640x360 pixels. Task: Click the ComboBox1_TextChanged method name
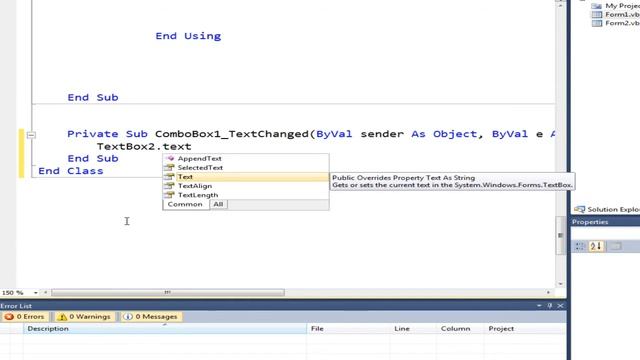232,134
